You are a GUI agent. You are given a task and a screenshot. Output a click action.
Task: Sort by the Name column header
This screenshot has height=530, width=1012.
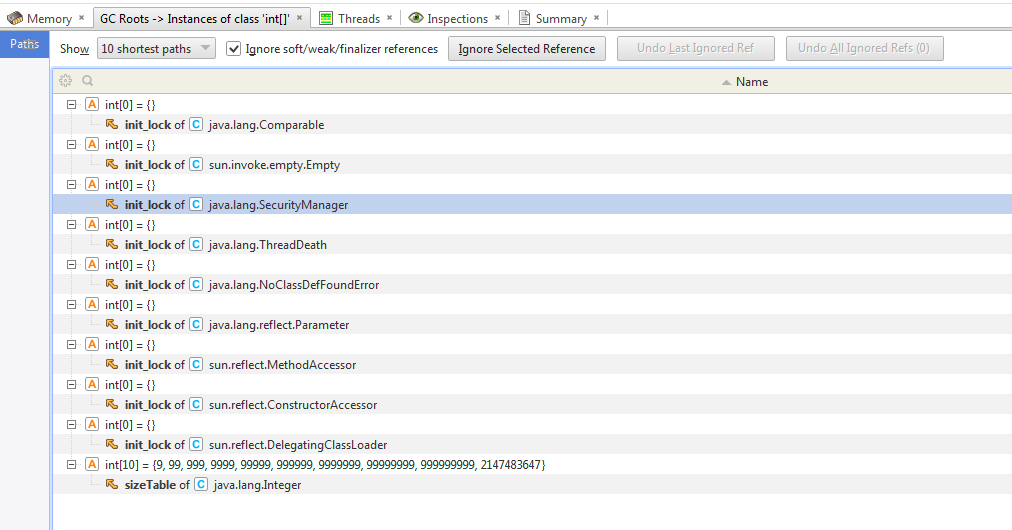click(x=751, y=82)
